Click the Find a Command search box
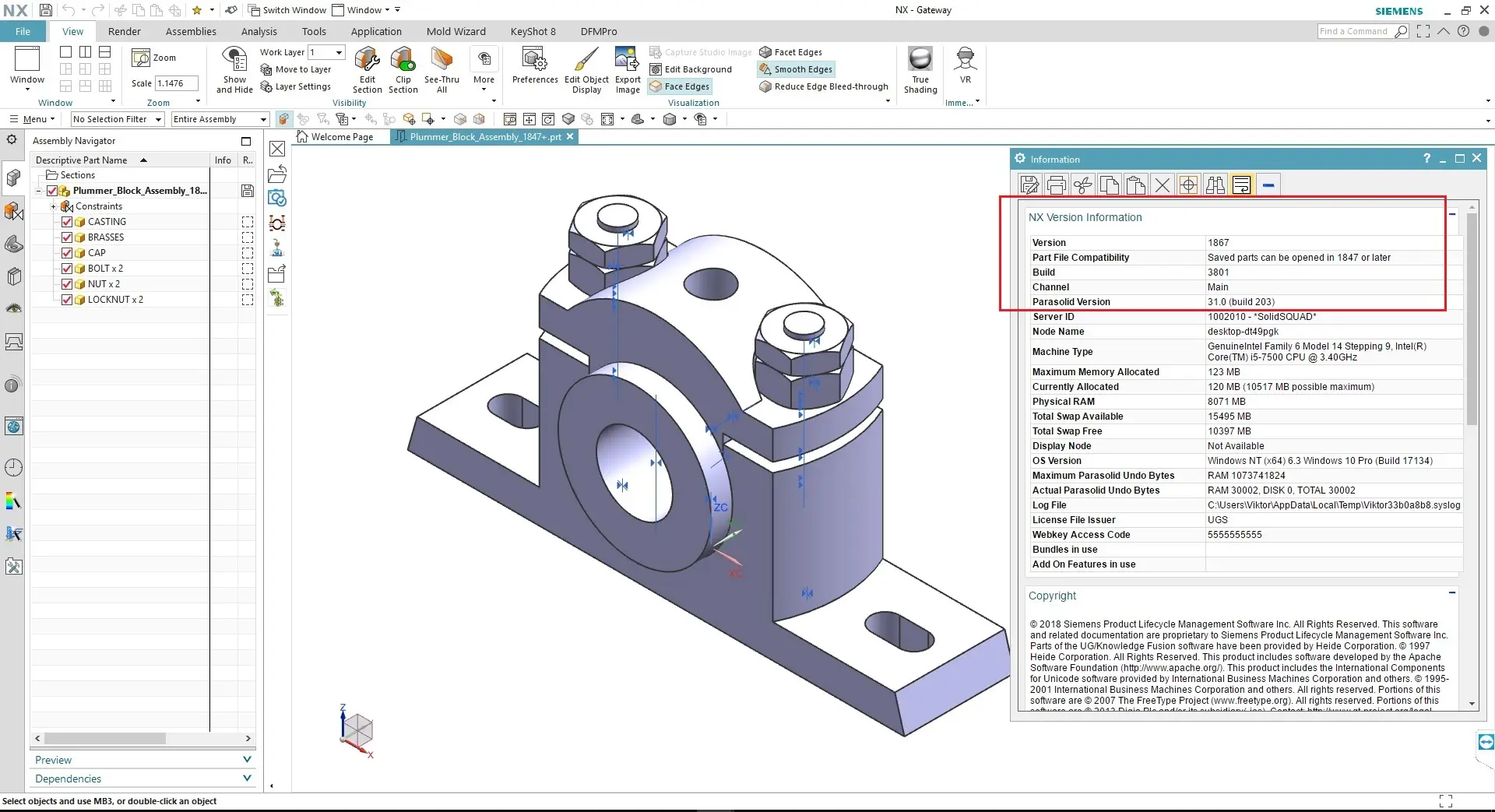Screen dimensions: 1495x812 (1356, 31)
